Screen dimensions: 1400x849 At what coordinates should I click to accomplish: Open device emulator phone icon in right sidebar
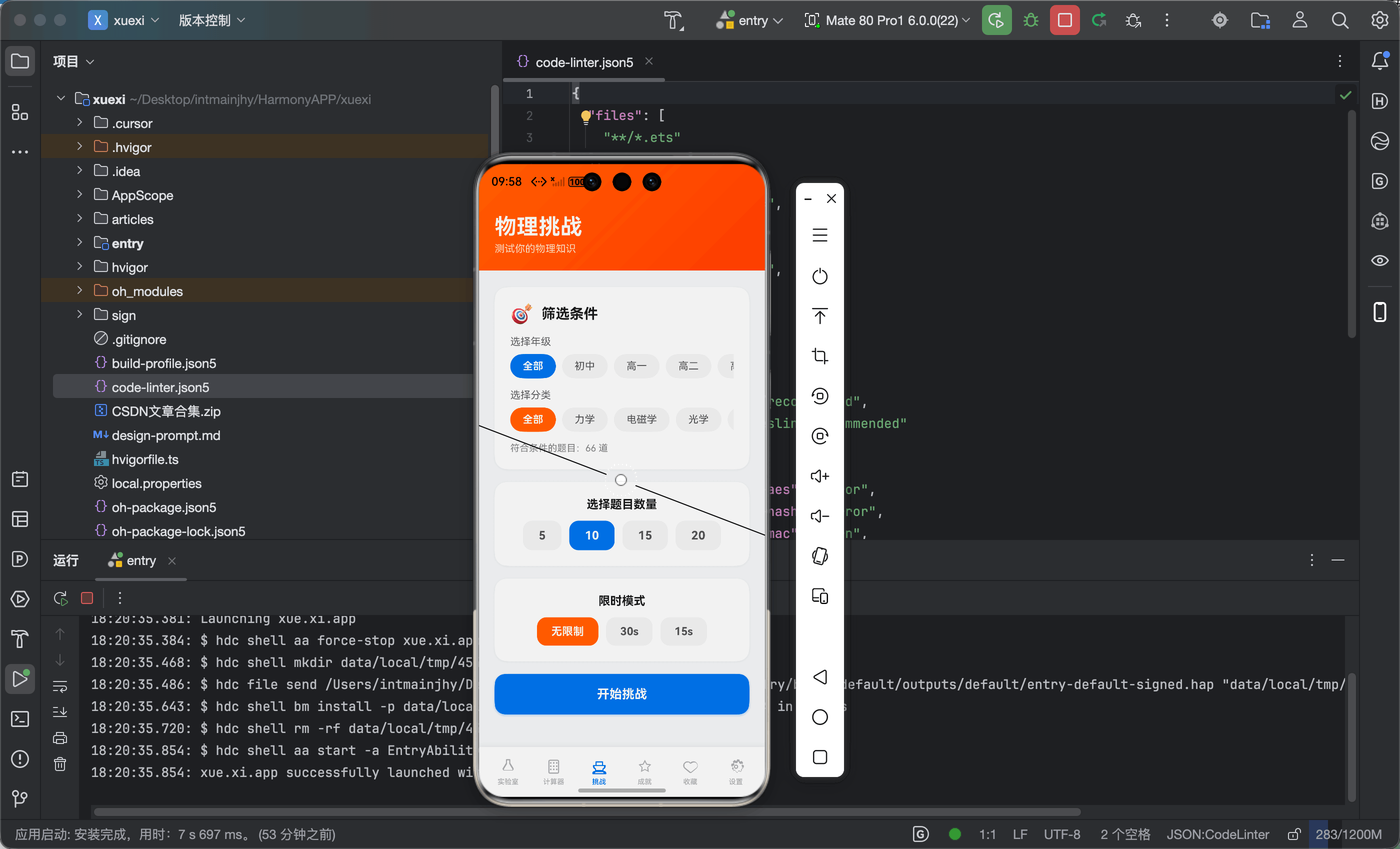coord(1379,312)
